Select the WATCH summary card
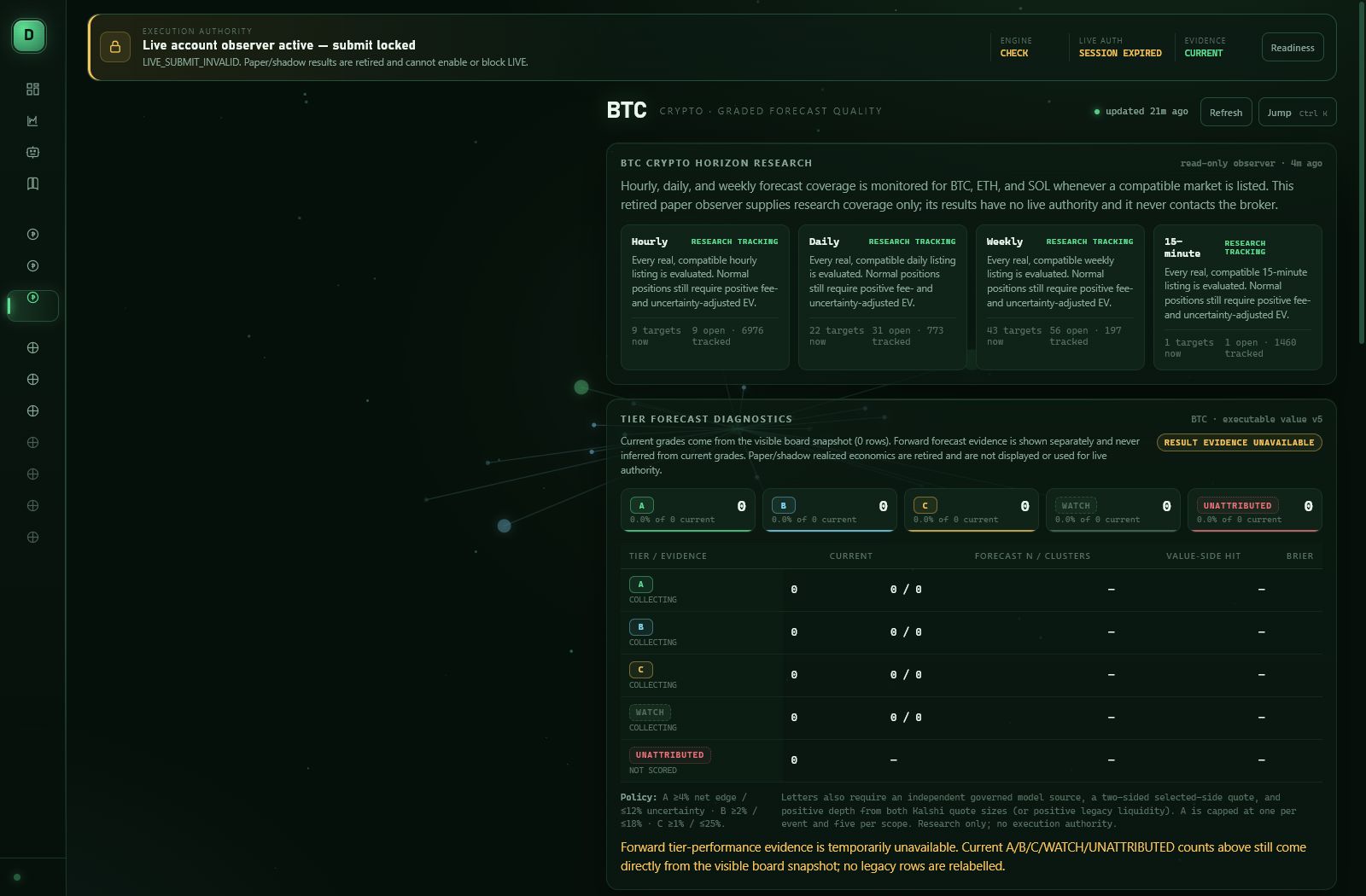 1112,510
